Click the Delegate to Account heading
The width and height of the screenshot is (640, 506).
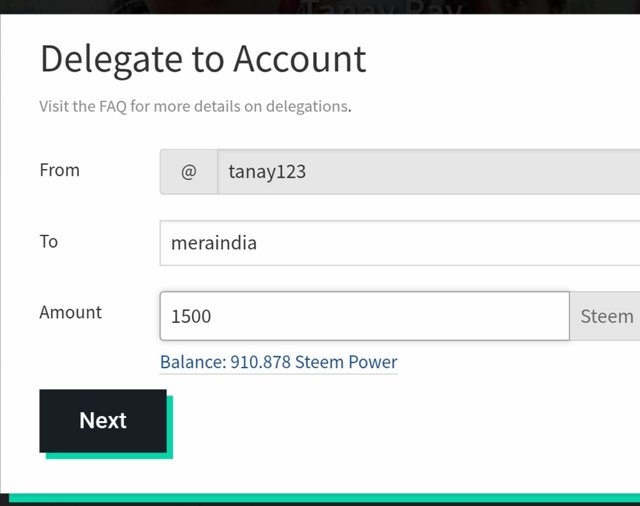click(x=203, y=60)
